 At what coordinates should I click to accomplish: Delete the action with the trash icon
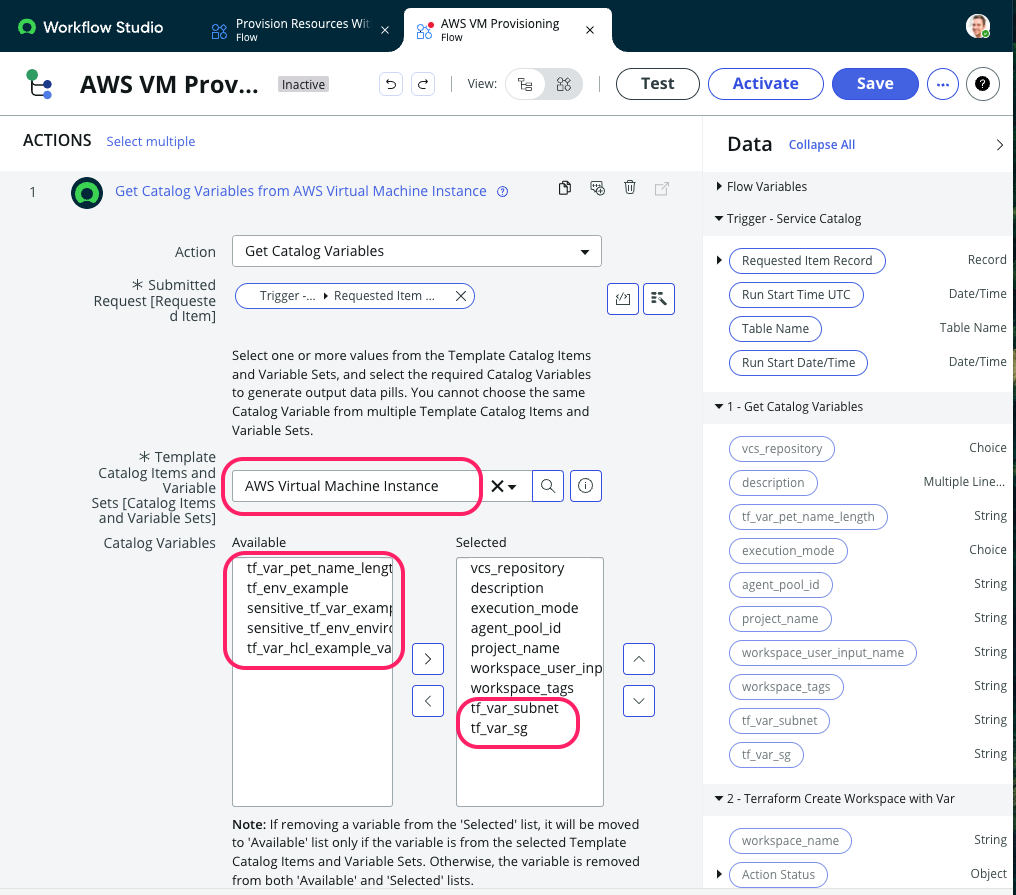629,187
